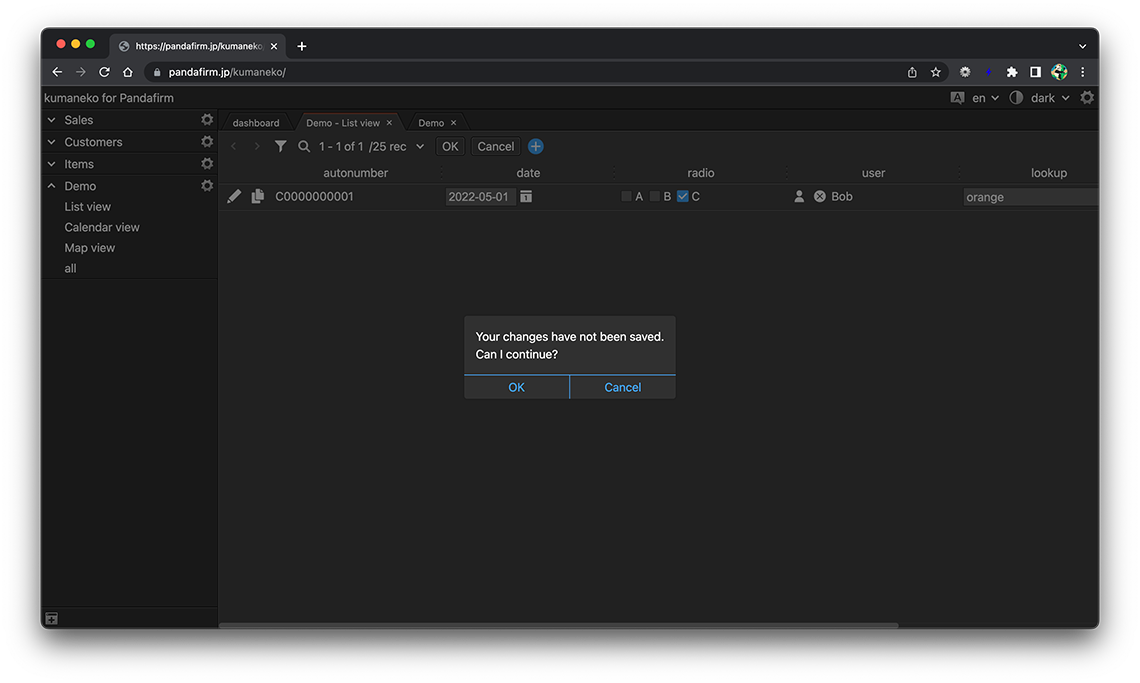Screen dimensions: 1140x683
Task: Click the duplicate record copy icon
Action: 258,197
